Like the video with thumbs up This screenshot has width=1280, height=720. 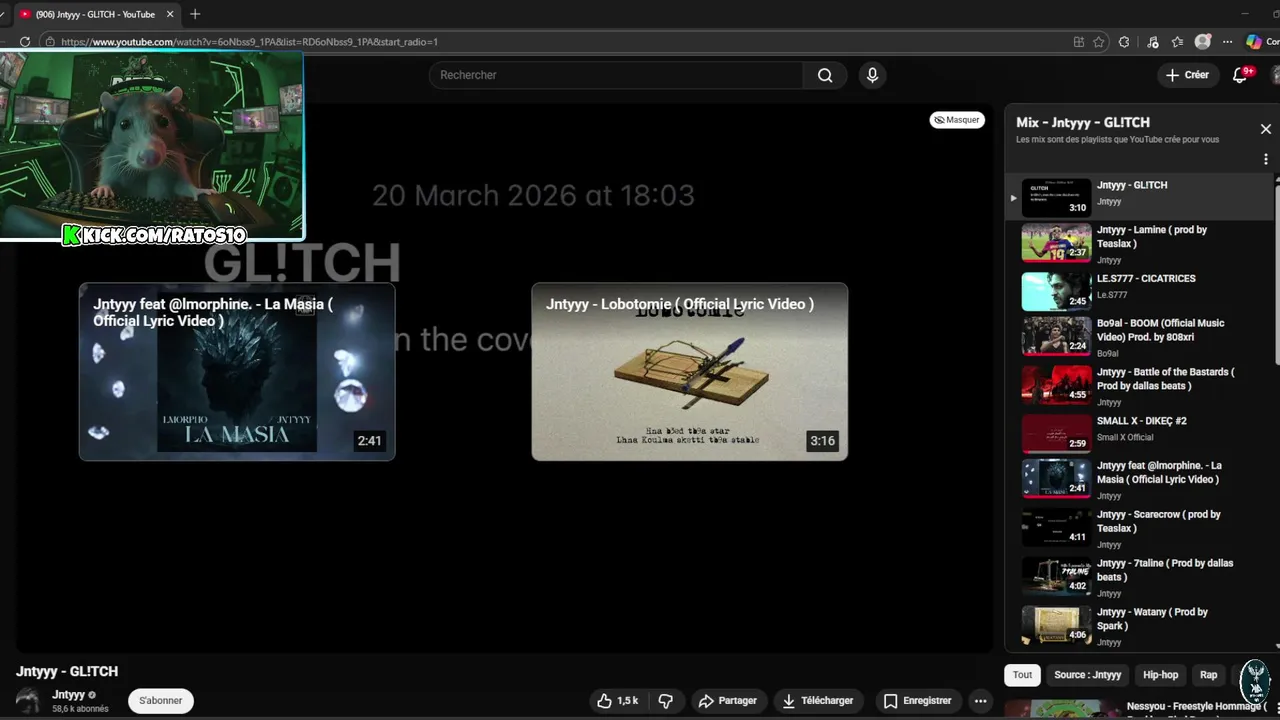(x=617, y=701)
